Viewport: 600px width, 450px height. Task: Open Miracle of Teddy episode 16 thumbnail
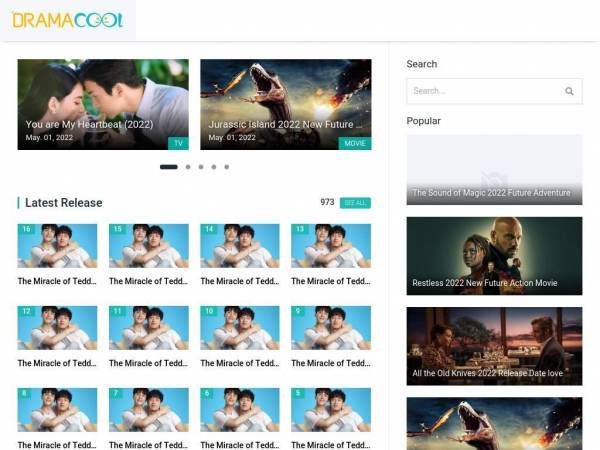[x=57, y=246]
